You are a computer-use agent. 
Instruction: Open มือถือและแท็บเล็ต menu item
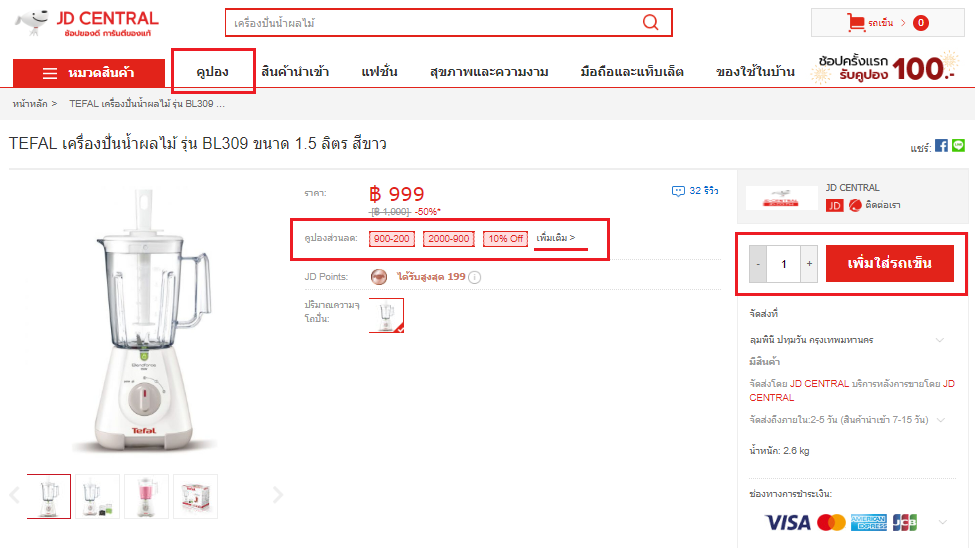tap(632, 72)
